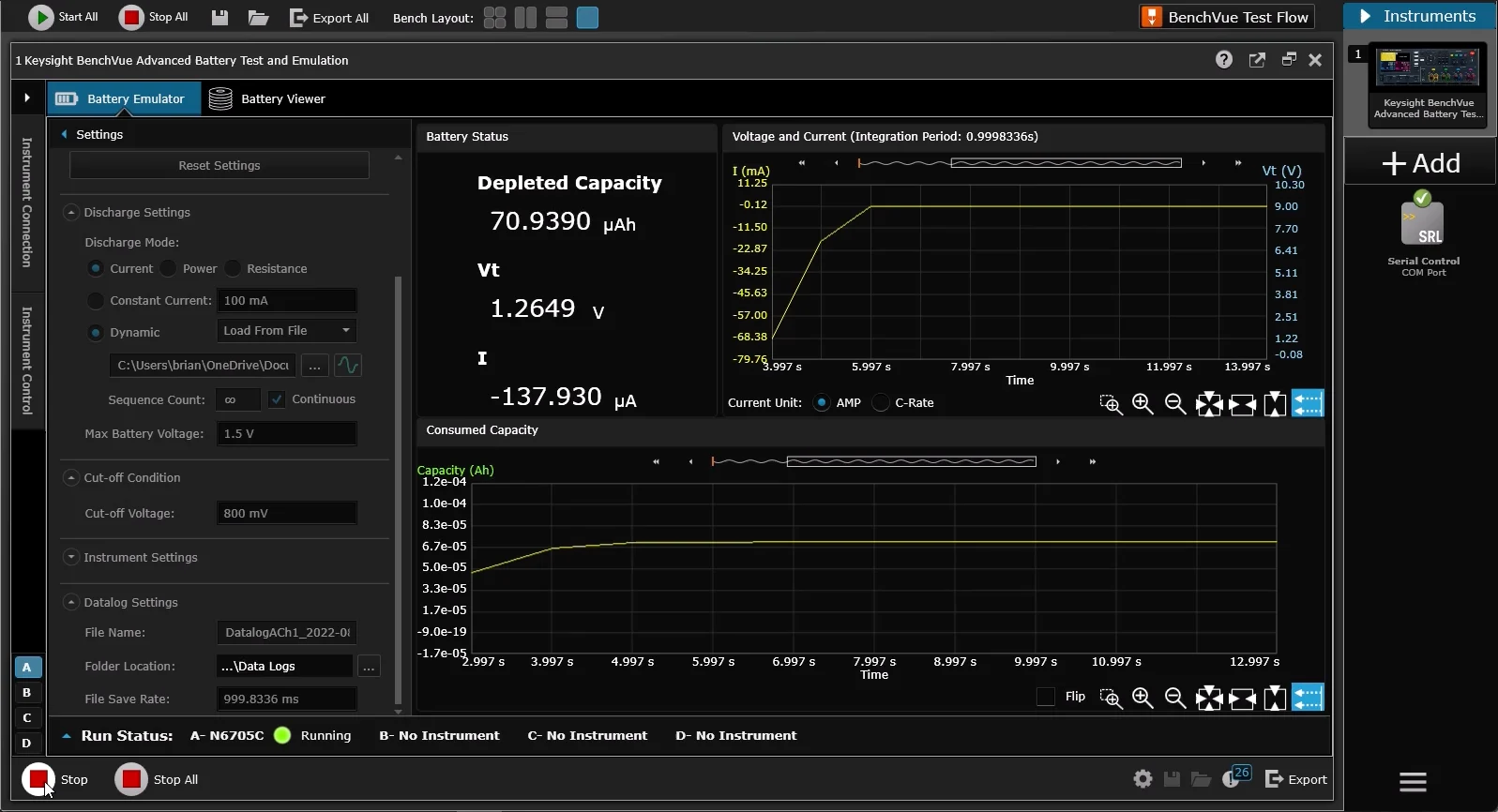Click the Reset Settings button
This screenshot has width=1498, height=812.
pyautogui.click(x=219, y=165)
